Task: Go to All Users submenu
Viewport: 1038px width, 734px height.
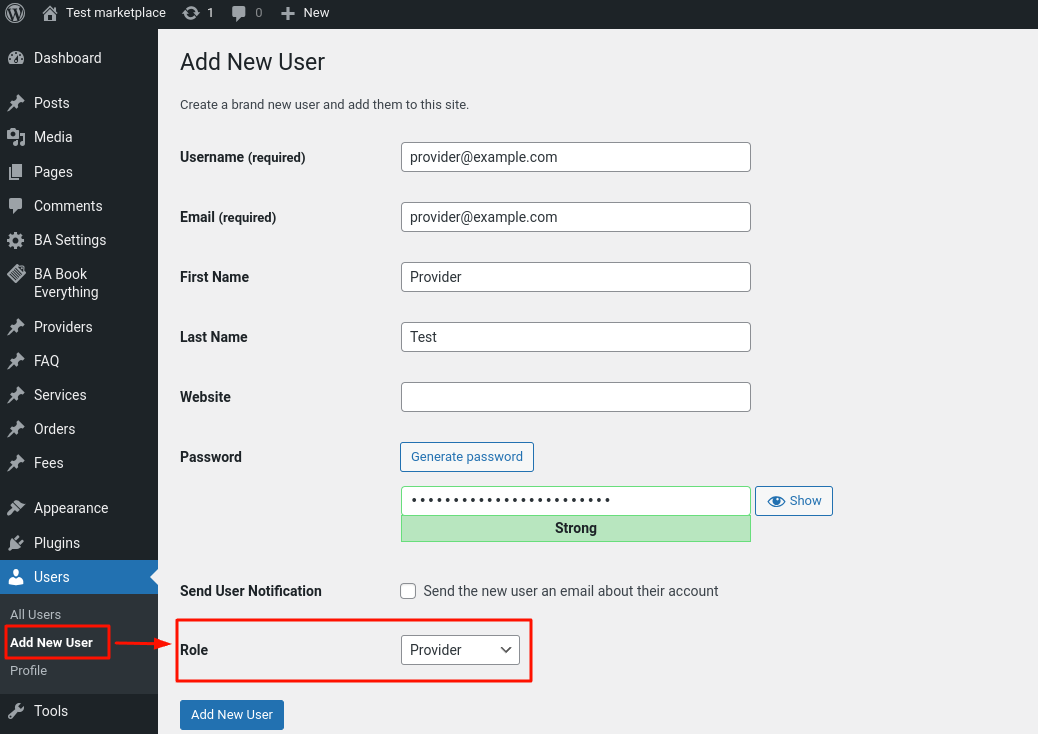Action: point(36,615)
